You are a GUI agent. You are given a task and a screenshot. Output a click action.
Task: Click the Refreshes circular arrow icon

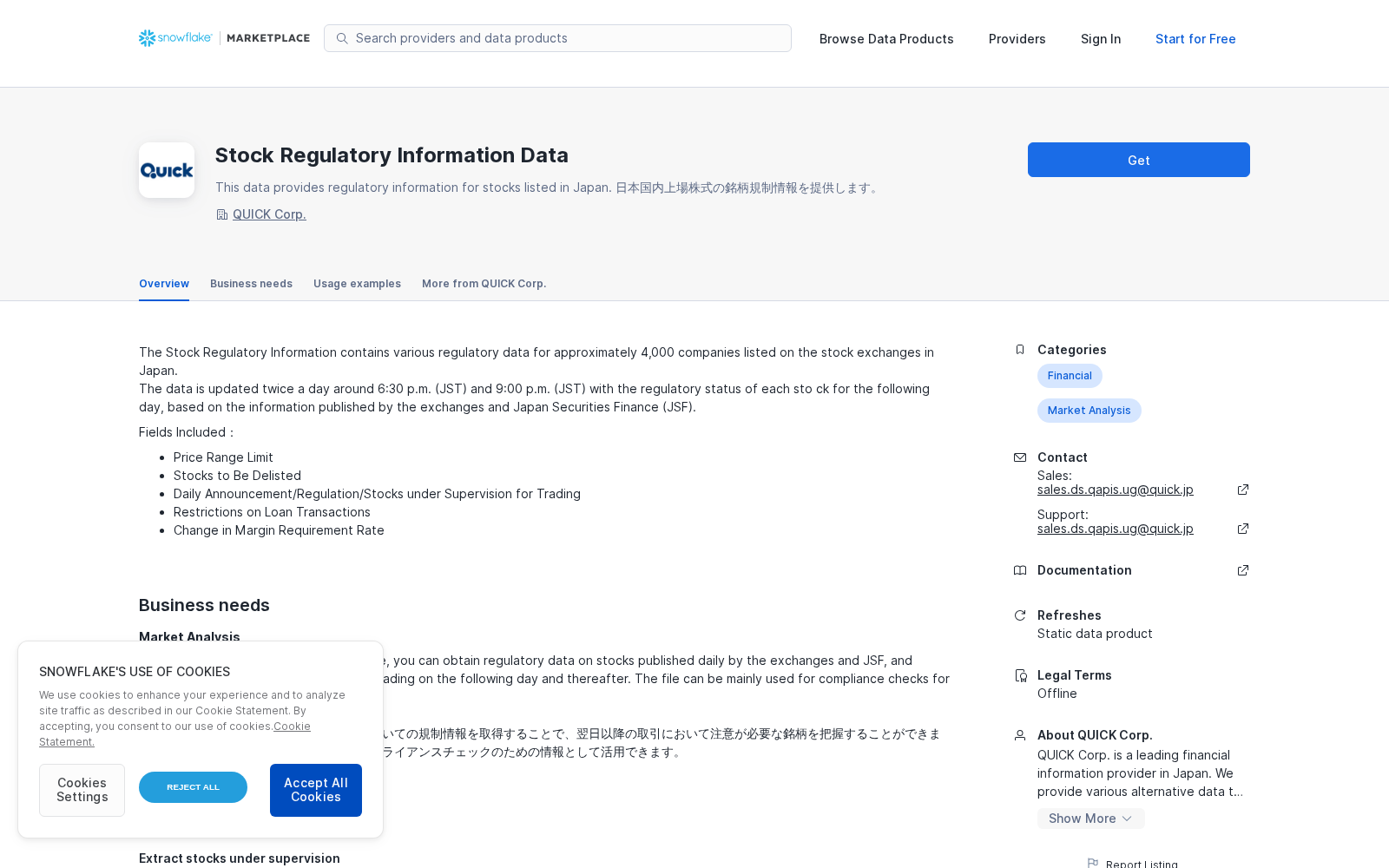[x=1020, y=615]
